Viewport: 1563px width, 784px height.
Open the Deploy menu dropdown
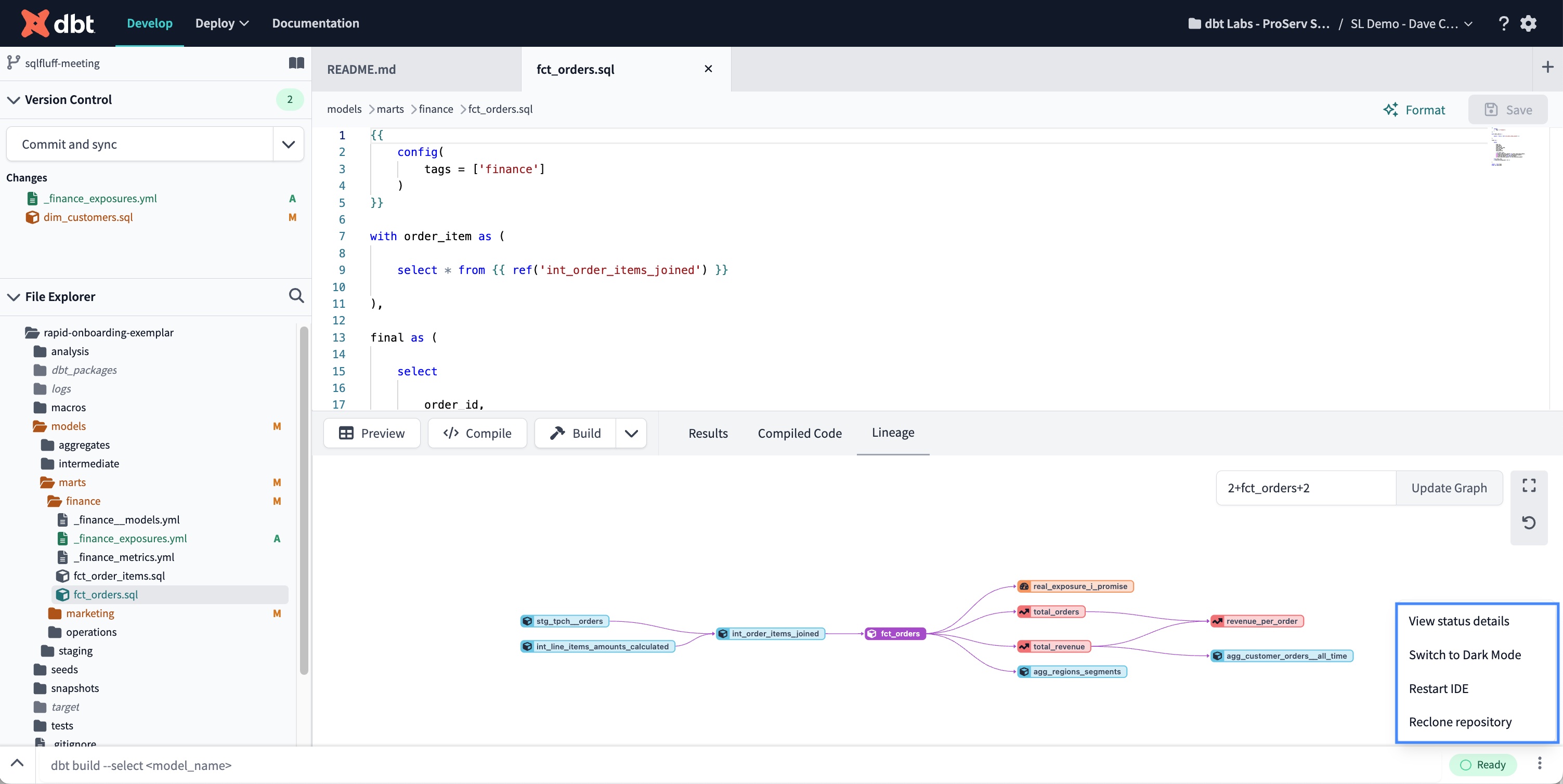(221, 23)
